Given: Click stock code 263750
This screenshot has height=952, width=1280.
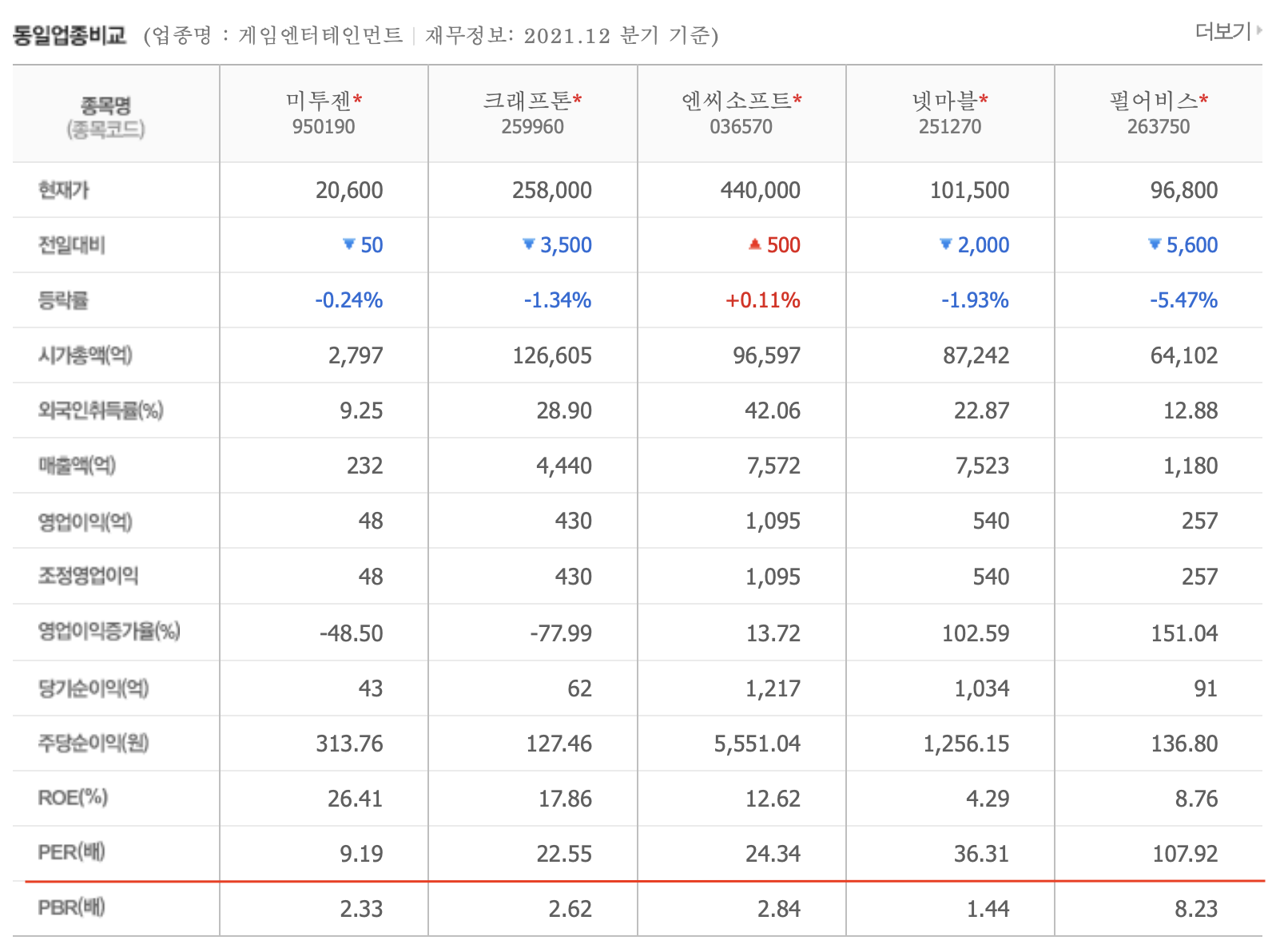Looking at the screenshot, I should pyautogui.click(x=1159, y=127).
